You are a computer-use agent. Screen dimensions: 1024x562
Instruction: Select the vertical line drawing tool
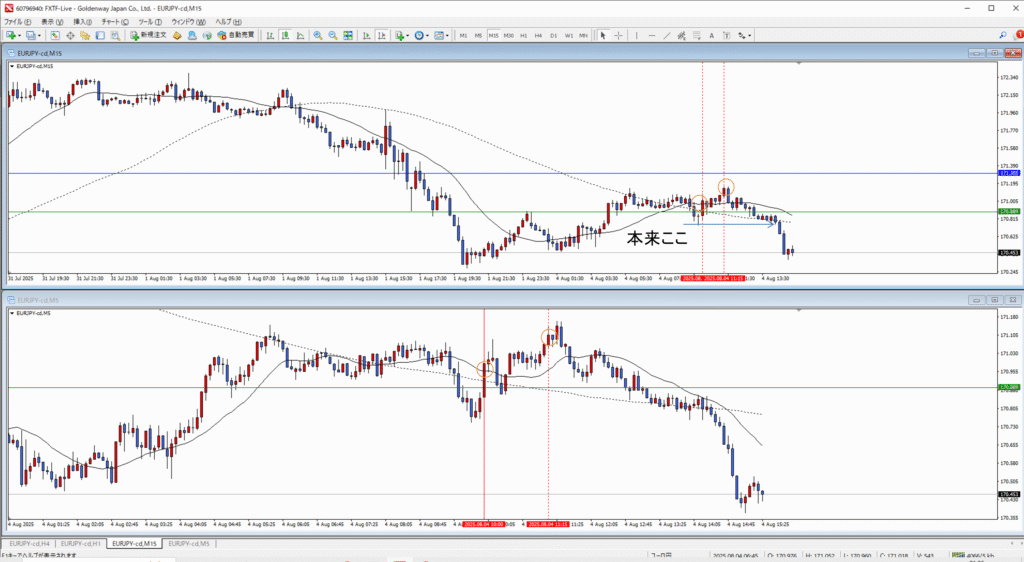pos(637,35)
